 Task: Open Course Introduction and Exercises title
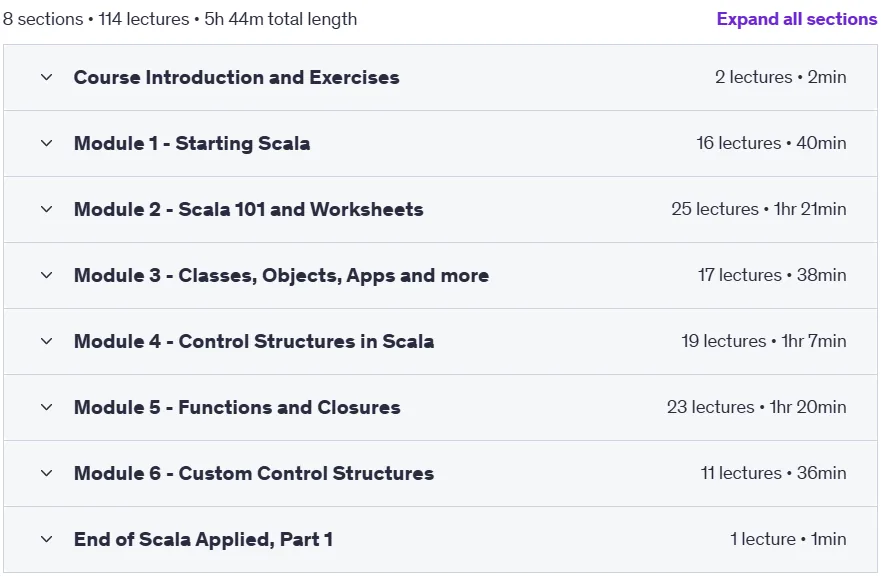click(x=237, y=78)
